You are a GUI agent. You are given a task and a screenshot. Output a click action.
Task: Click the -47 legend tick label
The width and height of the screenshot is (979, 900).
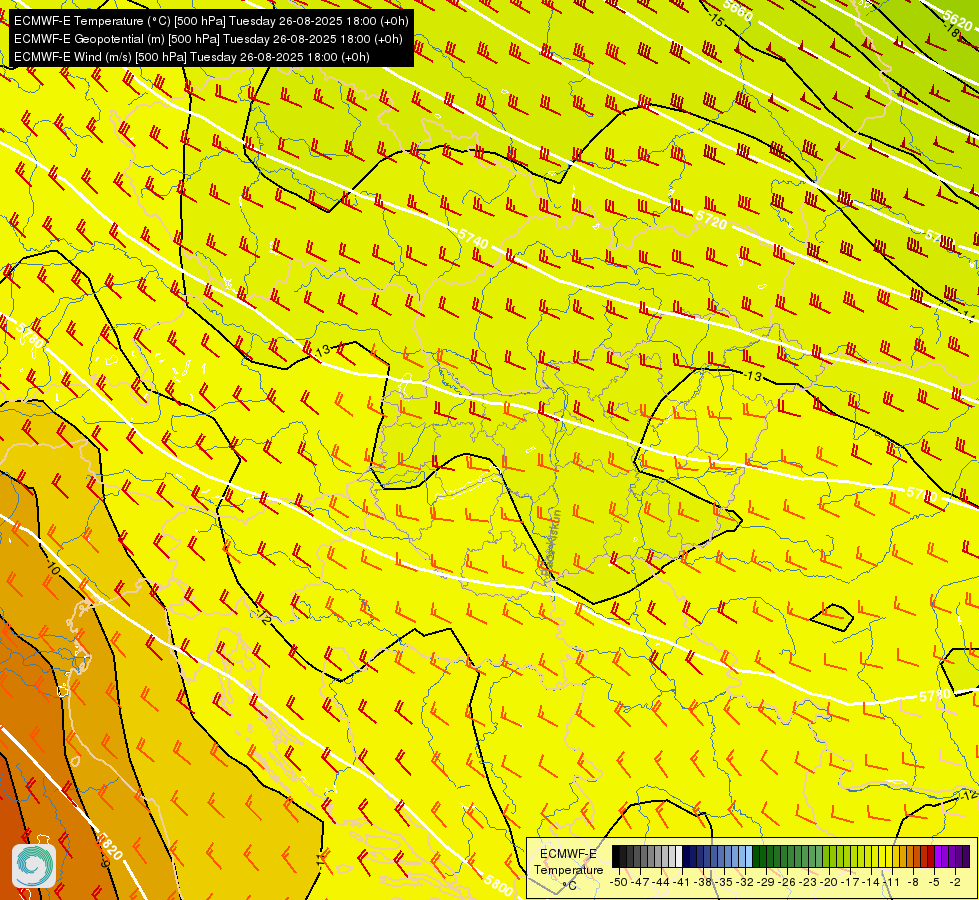click(640, 882)
